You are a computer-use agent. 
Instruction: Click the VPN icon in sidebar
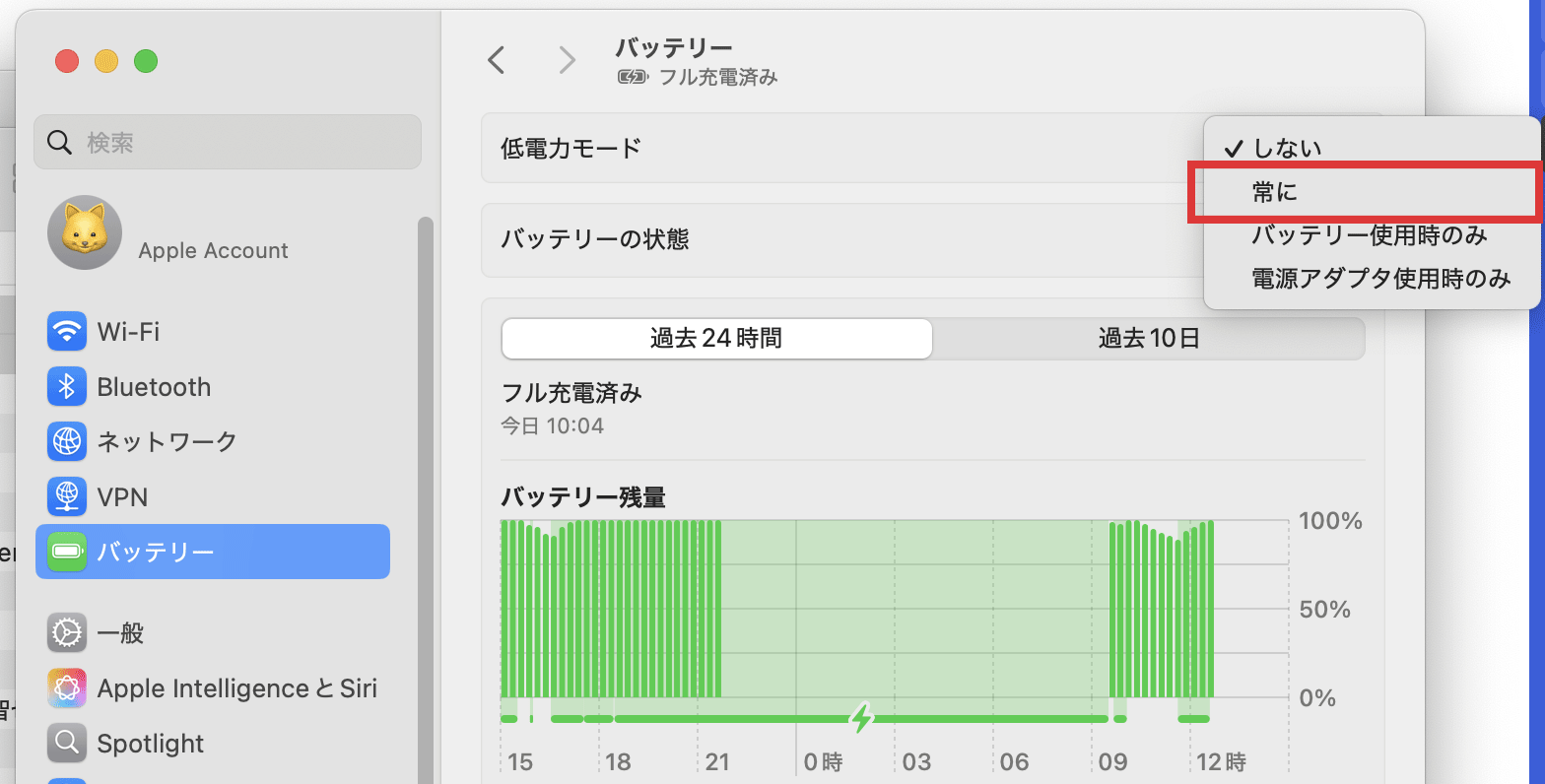tap(67, 496)
